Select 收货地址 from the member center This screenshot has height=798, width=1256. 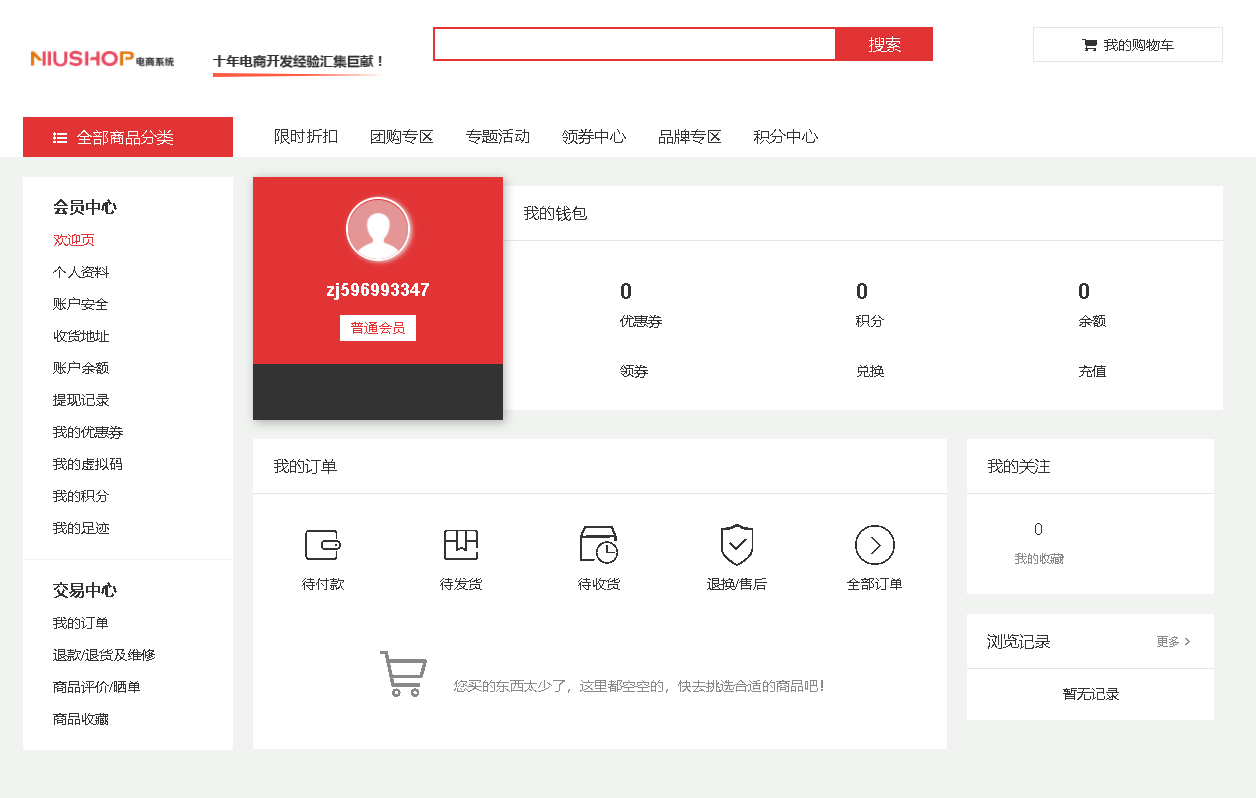click(x=81, y=336)
